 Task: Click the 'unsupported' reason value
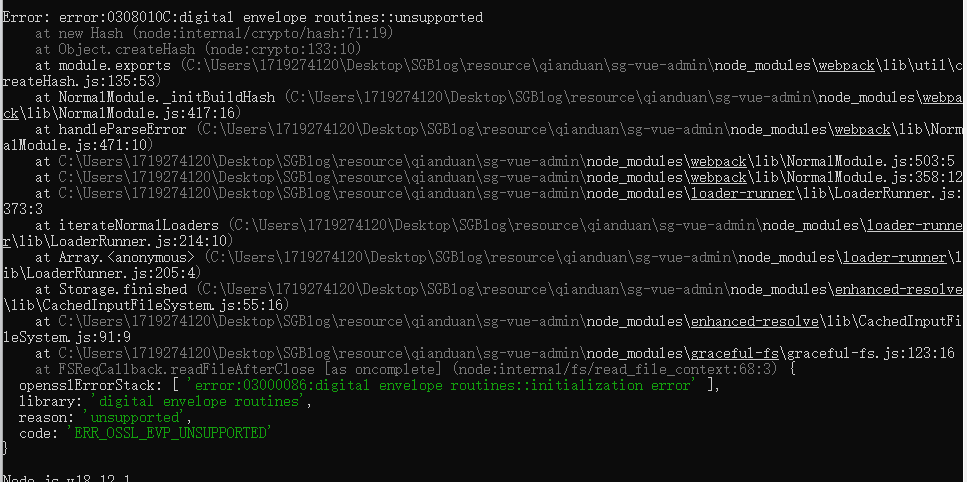(x=138, y=417)
